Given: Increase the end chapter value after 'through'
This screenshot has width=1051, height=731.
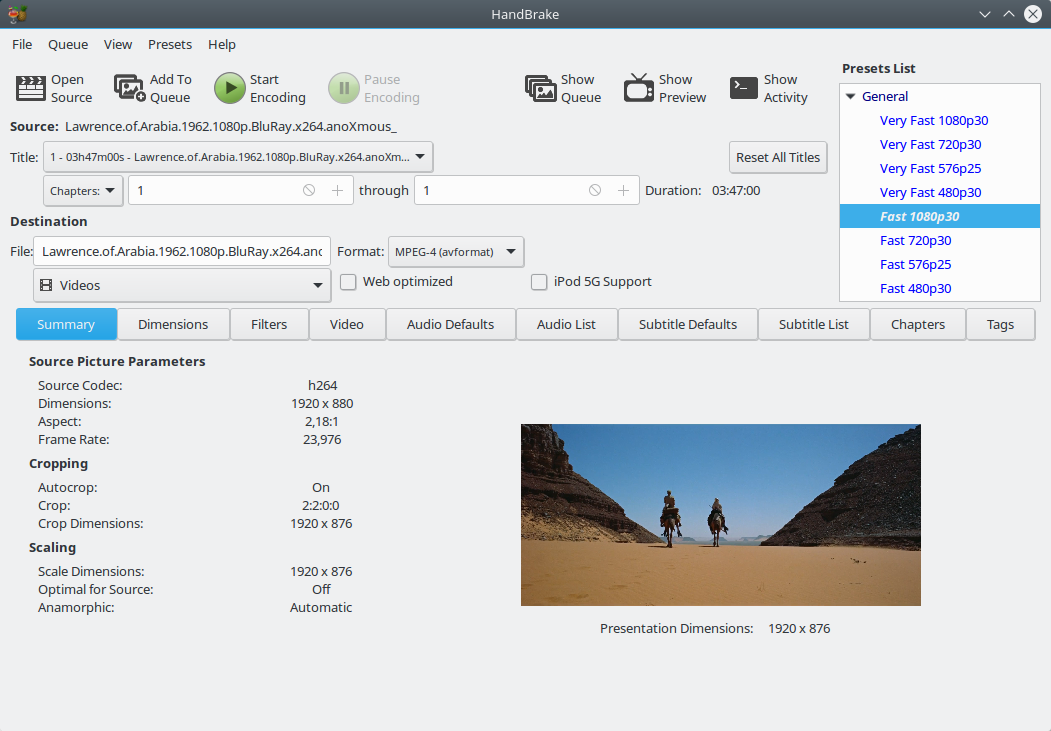Looking at the screenshot, I should tap(623, 190).
